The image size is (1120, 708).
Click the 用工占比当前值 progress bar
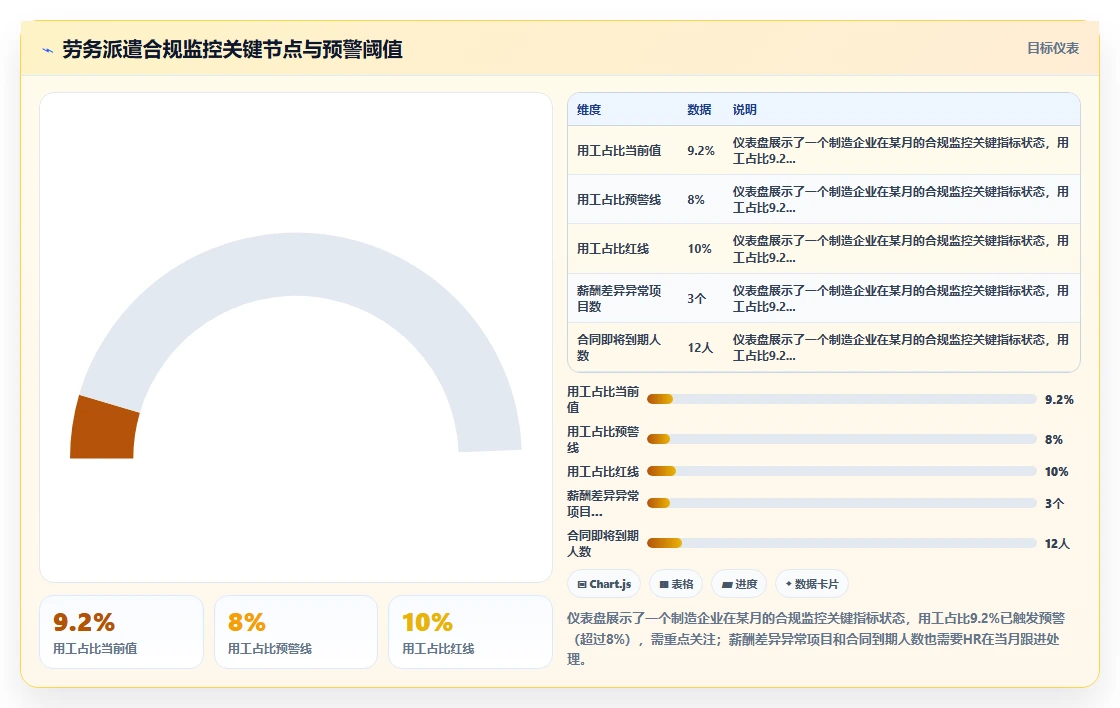pos(841,399)
